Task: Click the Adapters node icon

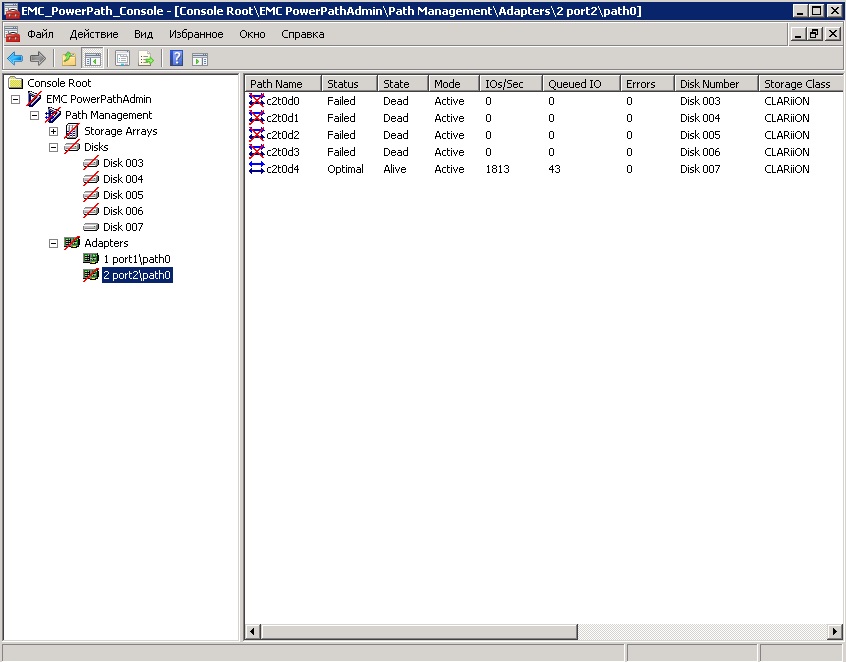Action: [x=72, y=243]
